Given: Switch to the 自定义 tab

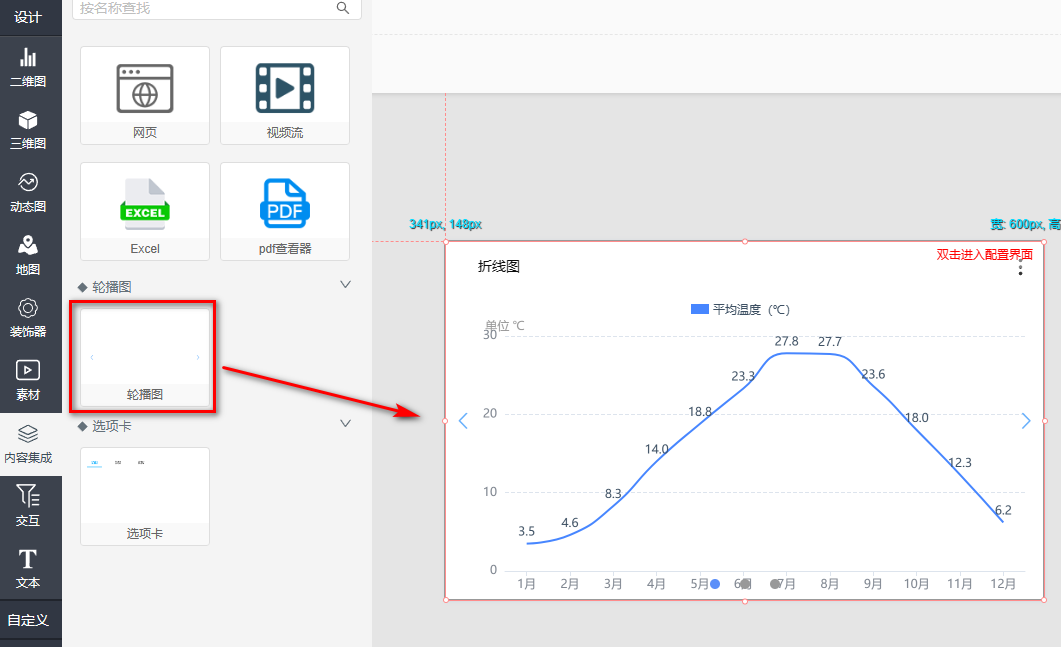Looking at the screenshot, I should (x=28, y=620).
